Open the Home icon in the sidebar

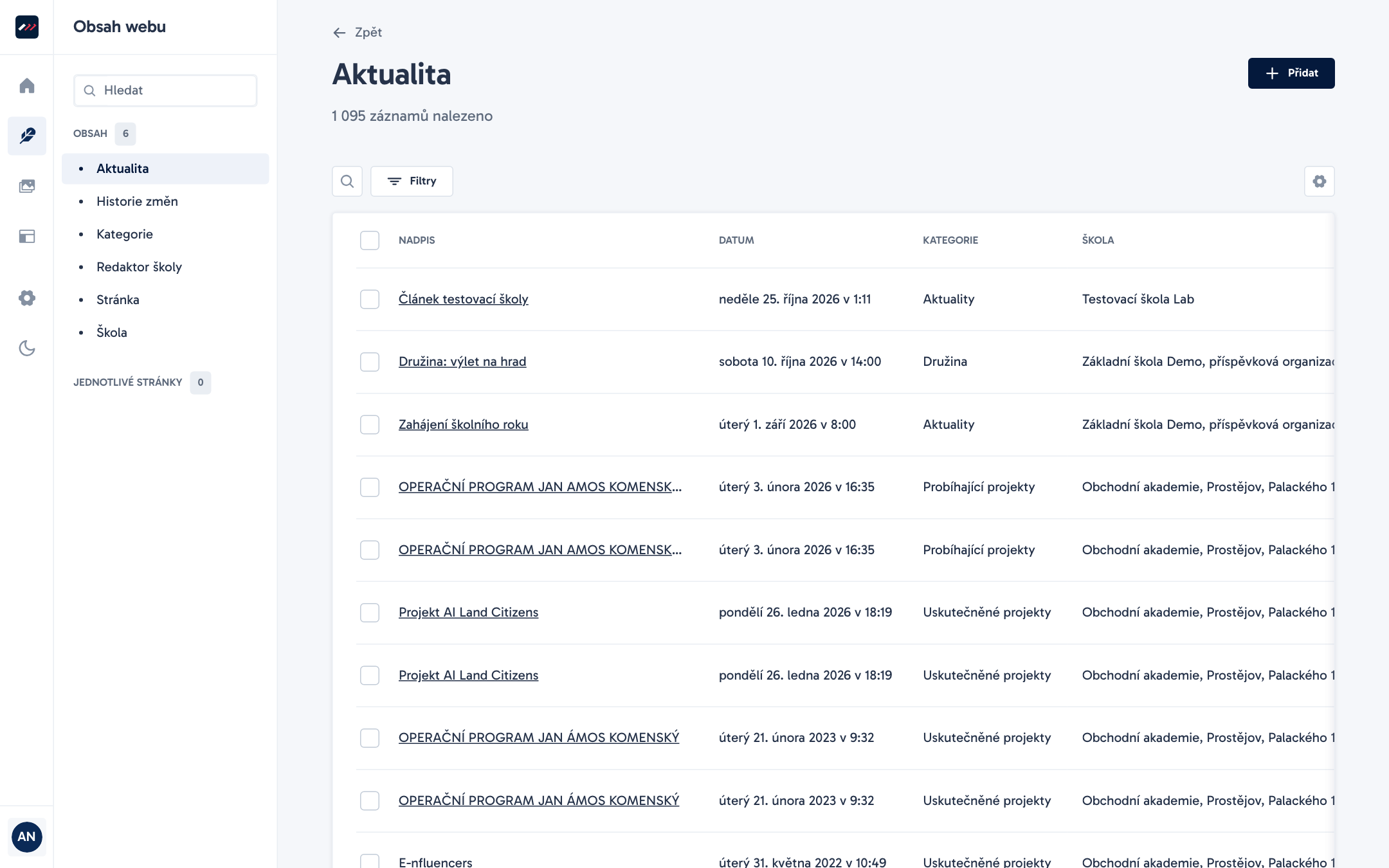[x=27, y=86]
